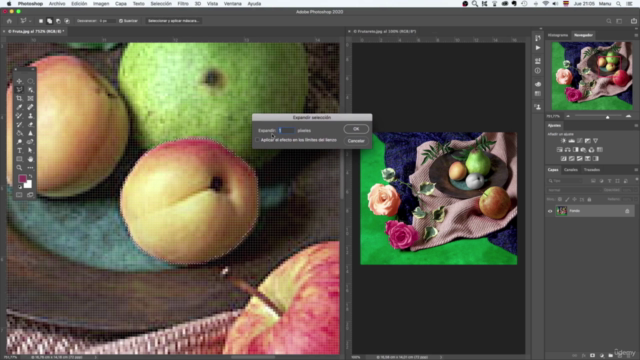This screenshot has width=640, height=360.
Task: Select the Polygonal Lasso tool
Action: point(19,90)
